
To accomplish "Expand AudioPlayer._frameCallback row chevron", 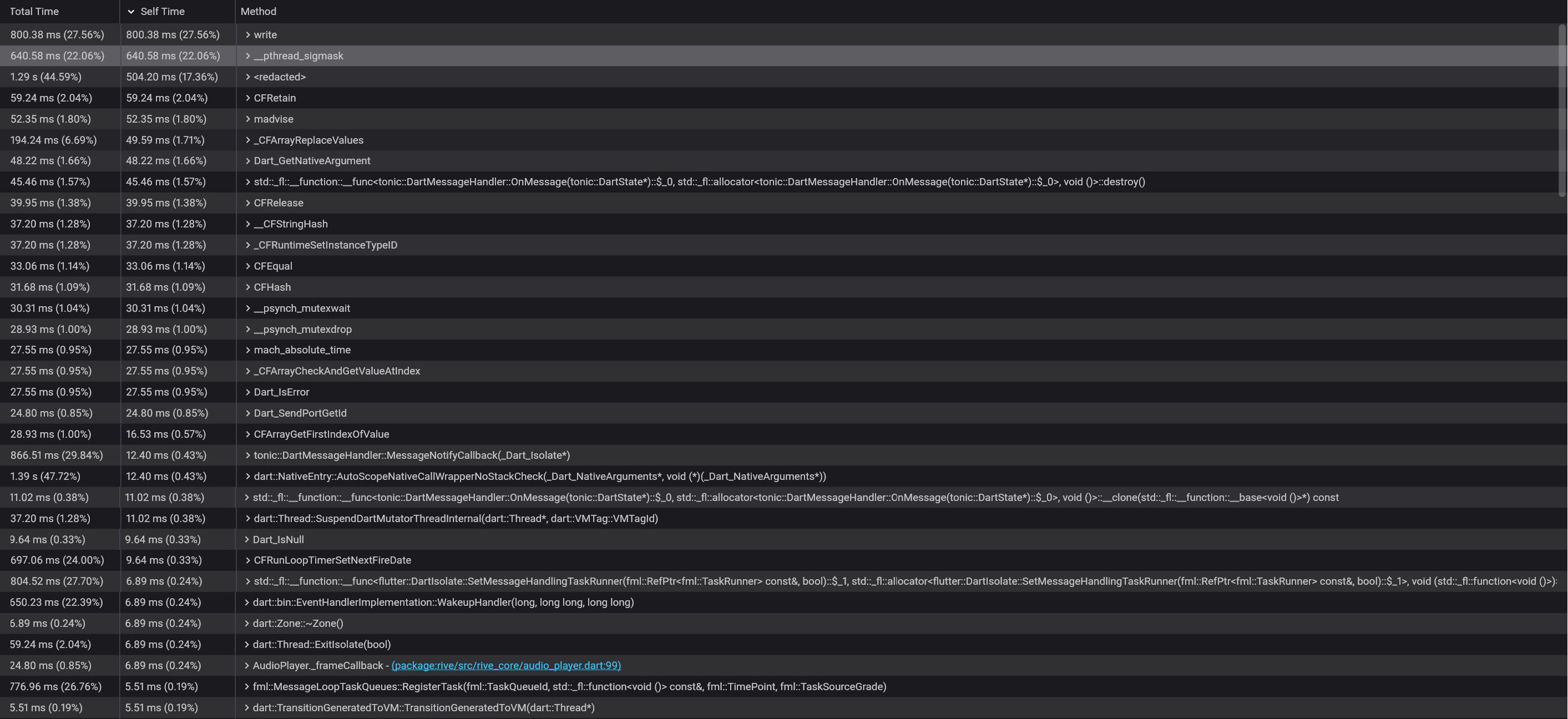I will point(246,665).
